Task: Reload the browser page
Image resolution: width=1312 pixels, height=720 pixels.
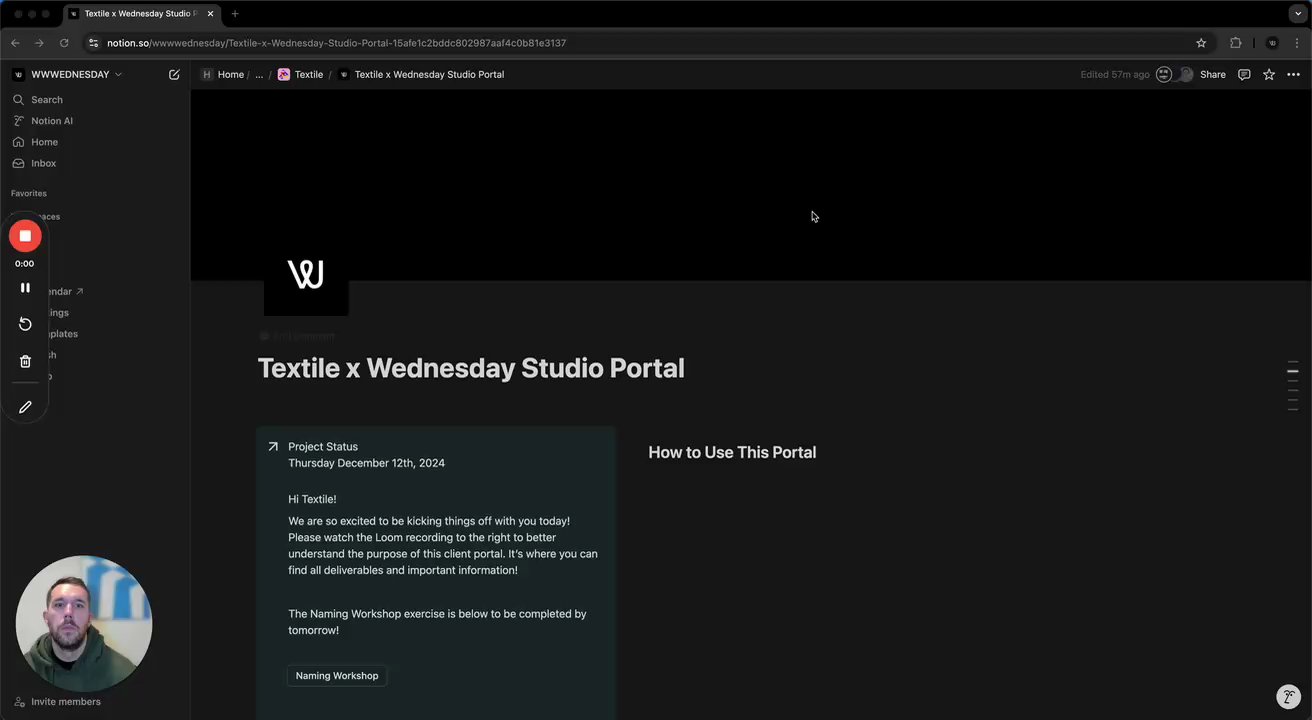Action: 64,43
